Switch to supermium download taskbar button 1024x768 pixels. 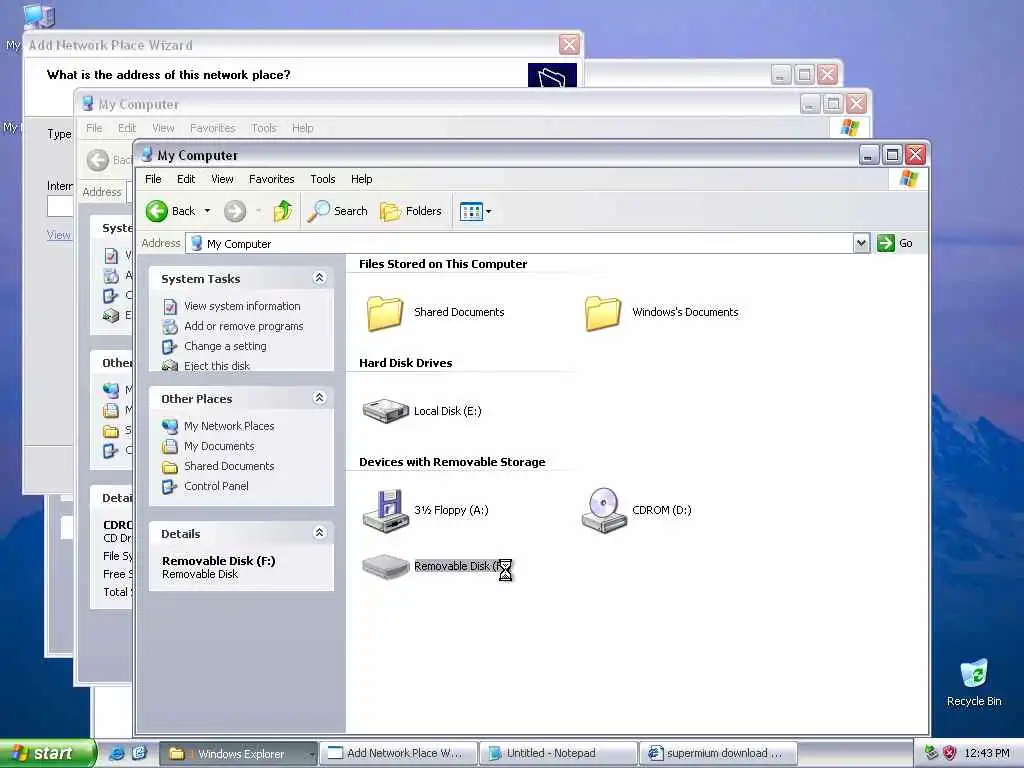coord(718,754)
